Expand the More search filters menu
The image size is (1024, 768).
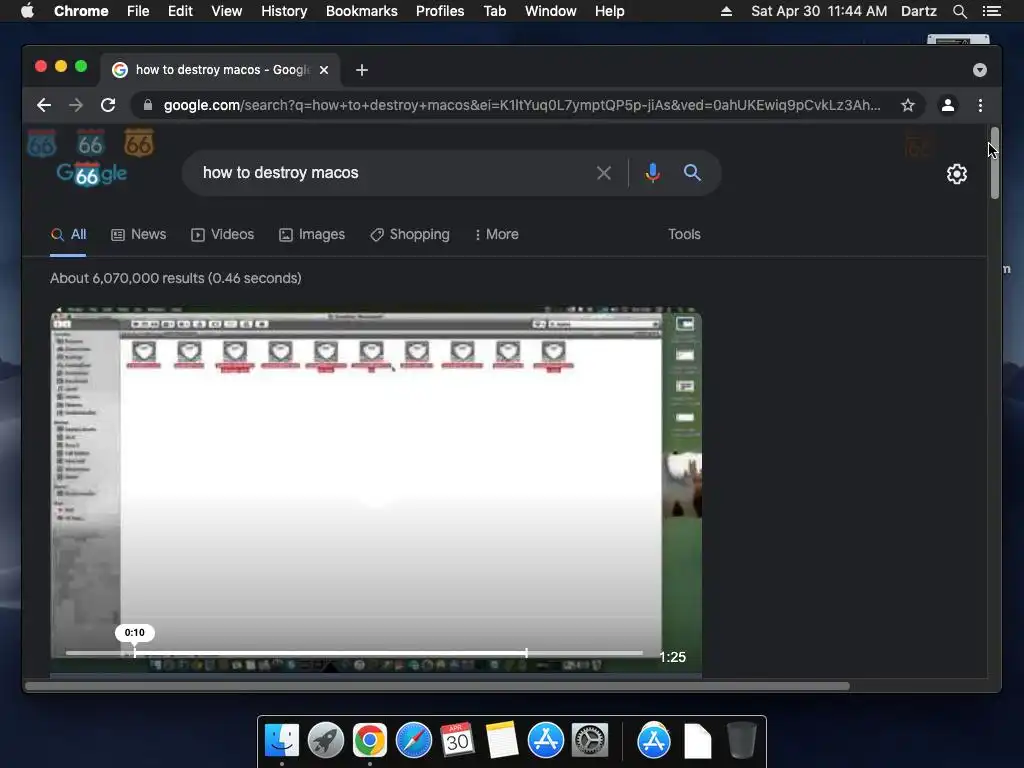(x=496, y=234)
